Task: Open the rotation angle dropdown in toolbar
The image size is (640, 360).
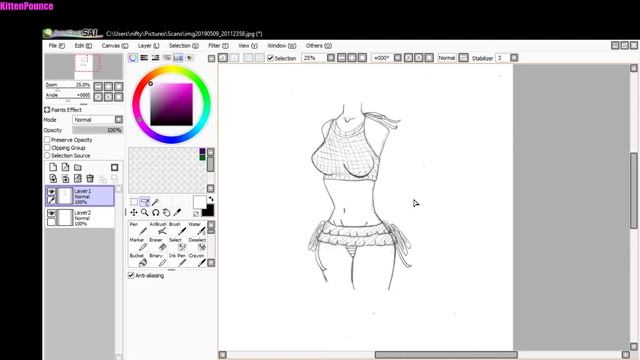Action: pos(398,58)
